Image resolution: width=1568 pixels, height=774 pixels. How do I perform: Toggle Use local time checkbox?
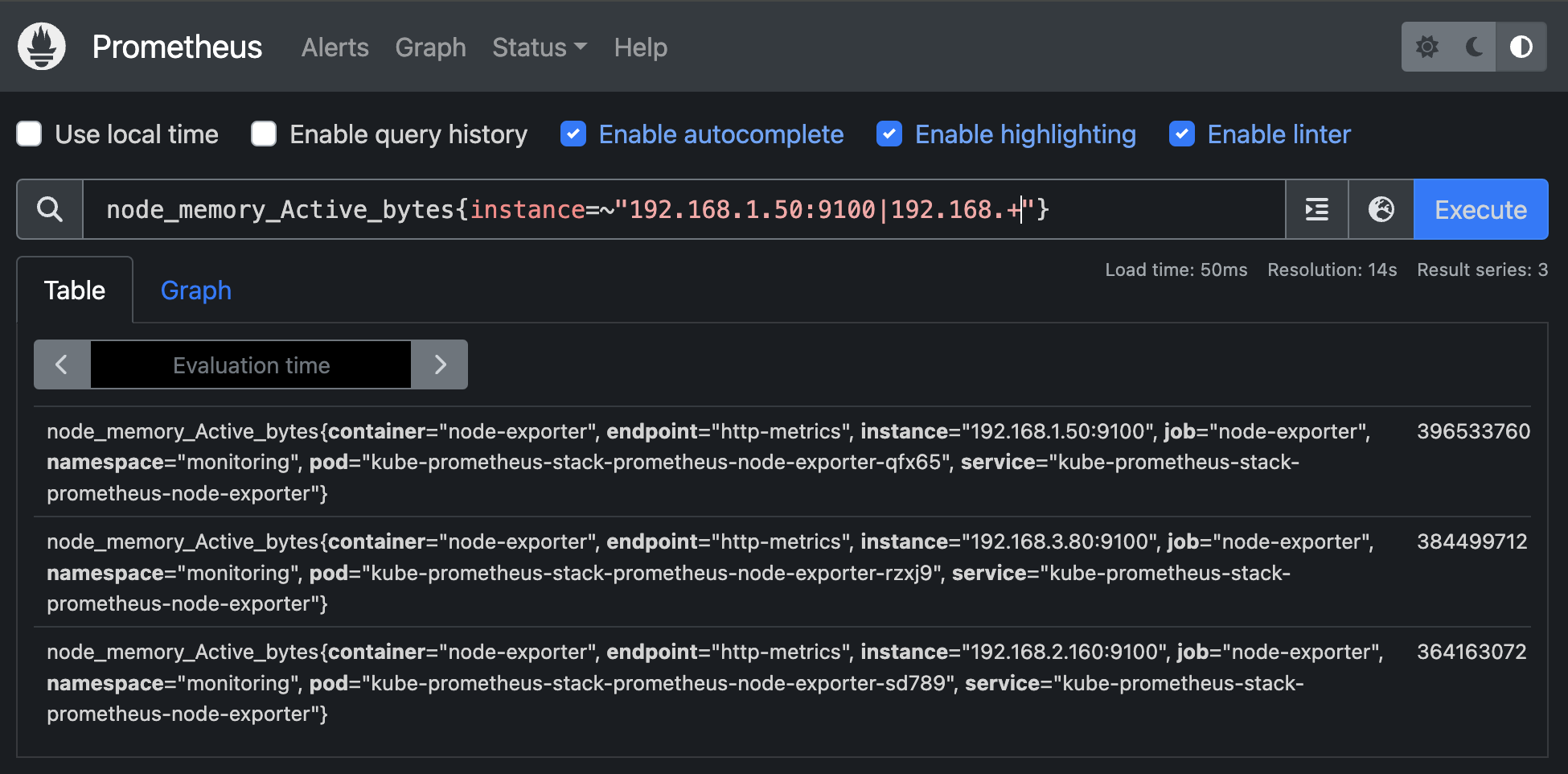(30, 134)
